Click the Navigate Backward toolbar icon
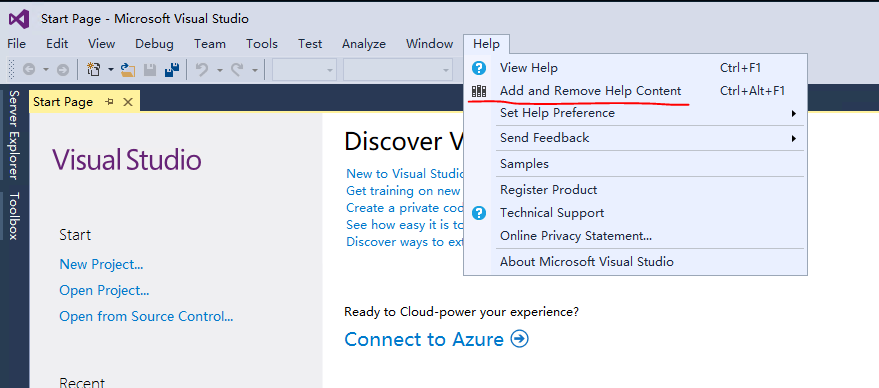Viewport: 879px width, 388px height. 29,70
